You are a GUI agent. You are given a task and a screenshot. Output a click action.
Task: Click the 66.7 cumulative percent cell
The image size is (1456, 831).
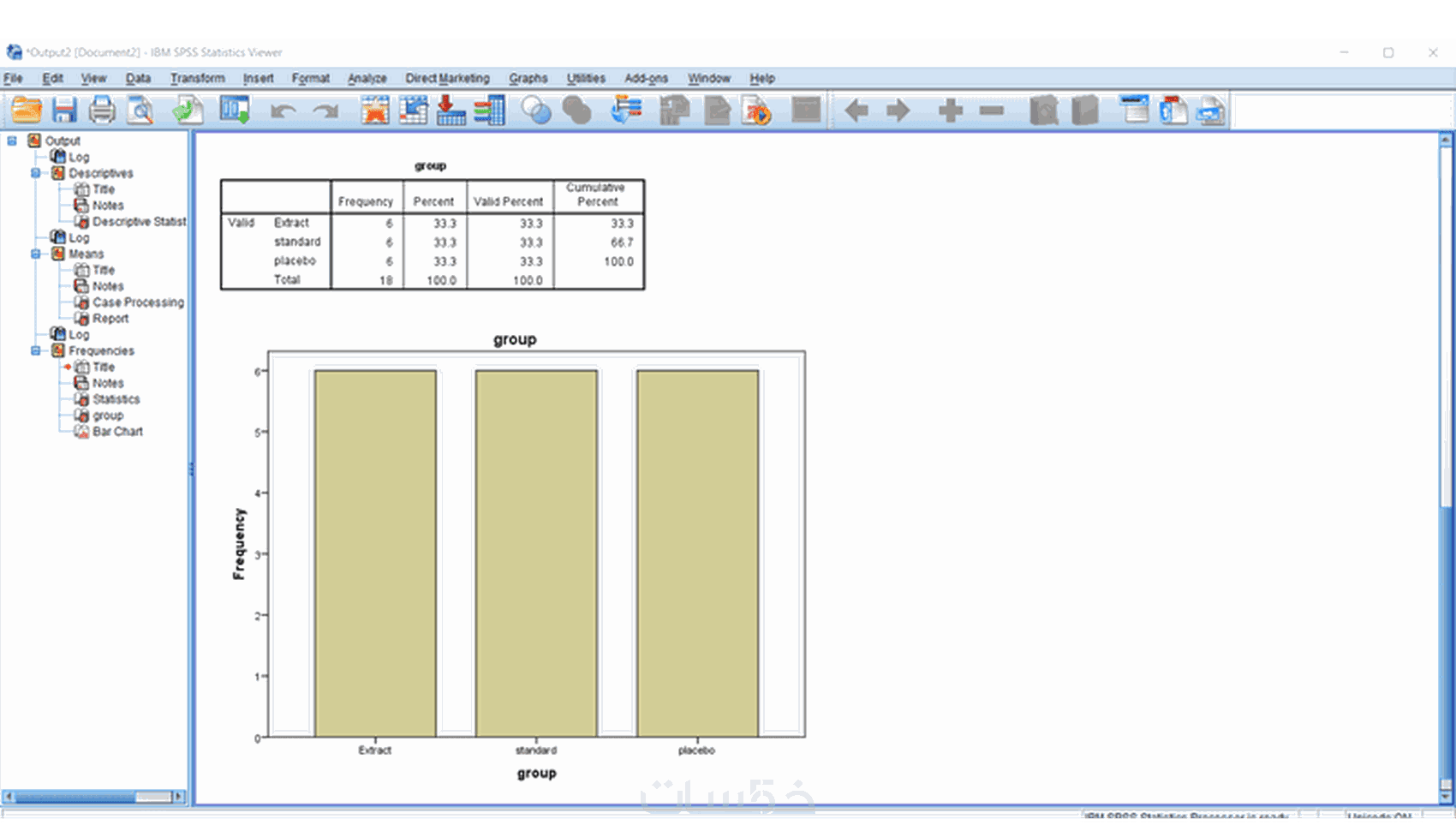pyautogui.click(x=622, y=242)
